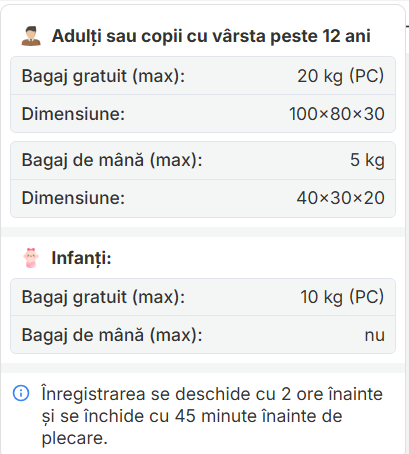
Task: Click the infant baby icon
Action: (x=31, y=258)
